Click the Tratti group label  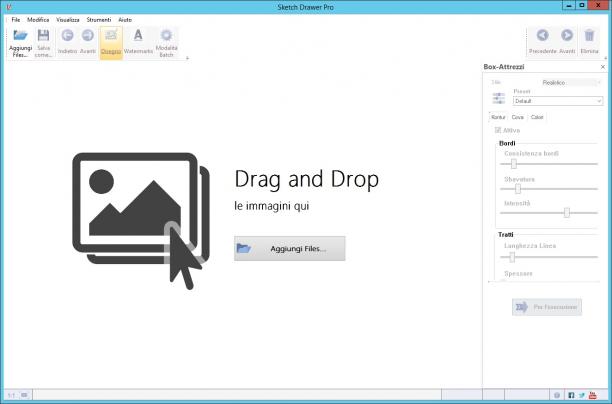506,235
